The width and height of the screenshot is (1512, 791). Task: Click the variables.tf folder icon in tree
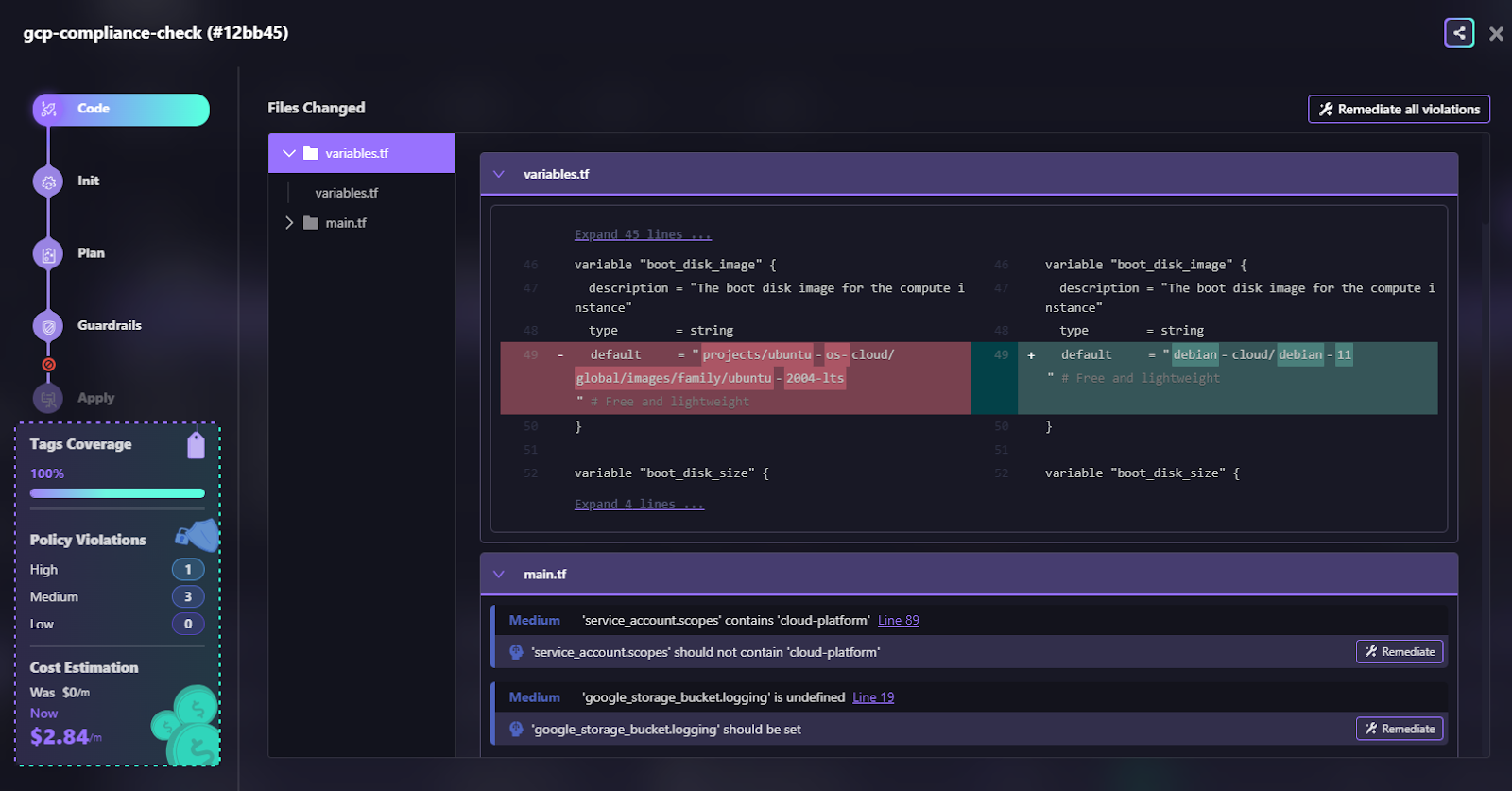point(311,153)
